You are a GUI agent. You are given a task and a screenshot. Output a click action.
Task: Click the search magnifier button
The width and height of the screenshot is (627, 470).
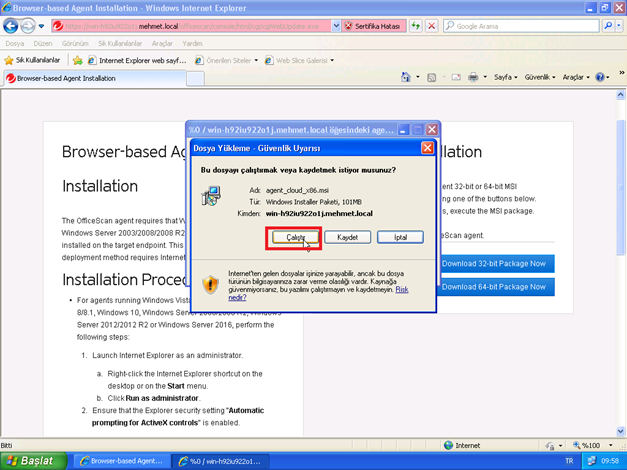click(x=608, y=26)
